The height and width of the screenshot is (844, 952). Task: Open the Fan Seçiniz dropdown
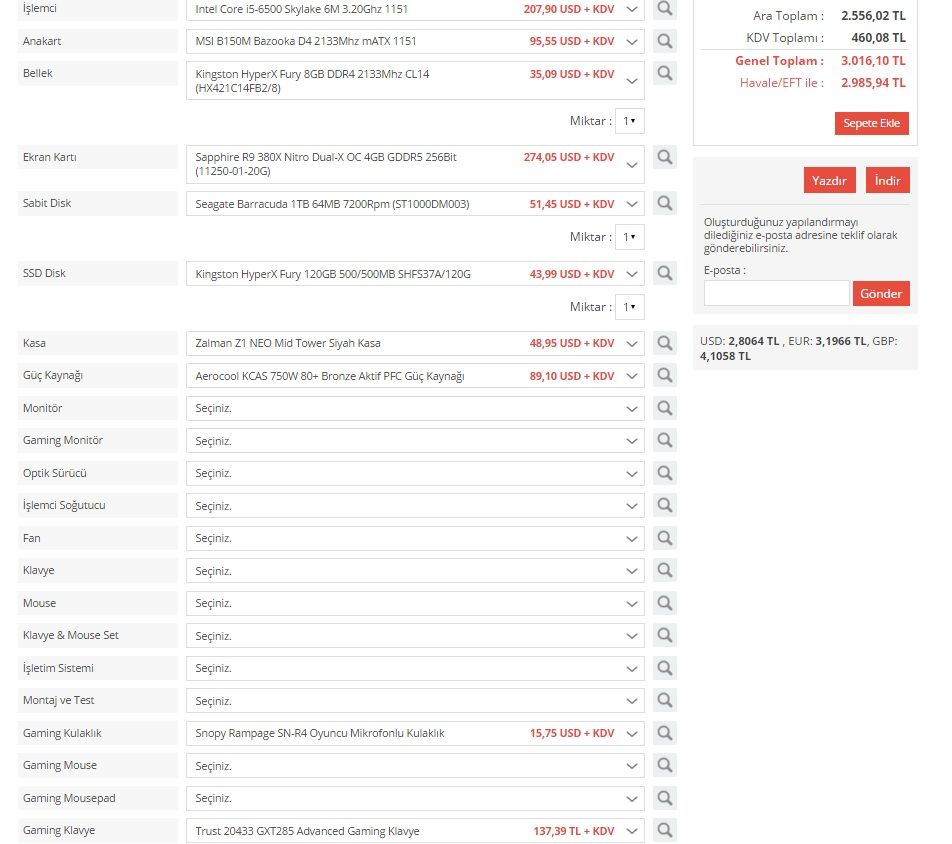415,539
